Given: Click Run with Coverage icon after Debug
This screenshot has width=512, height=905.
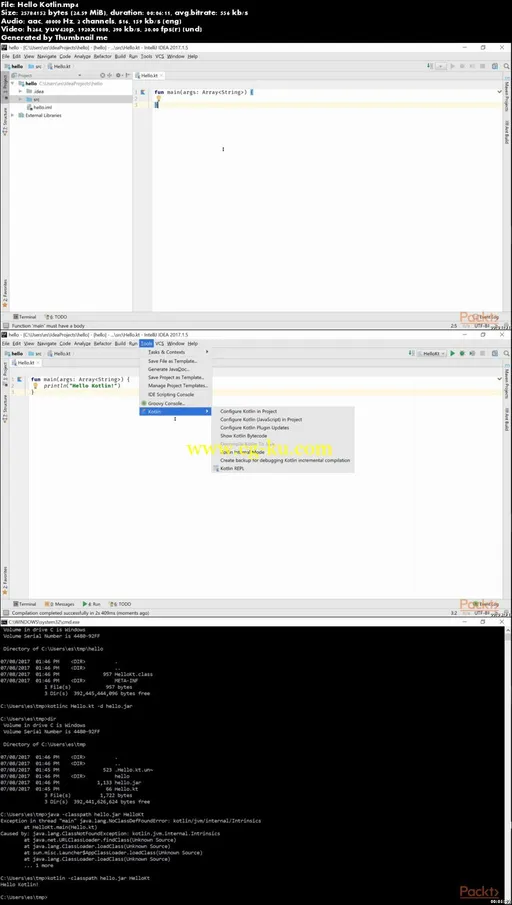Looking at the screenshot, I should coord(471,353).
